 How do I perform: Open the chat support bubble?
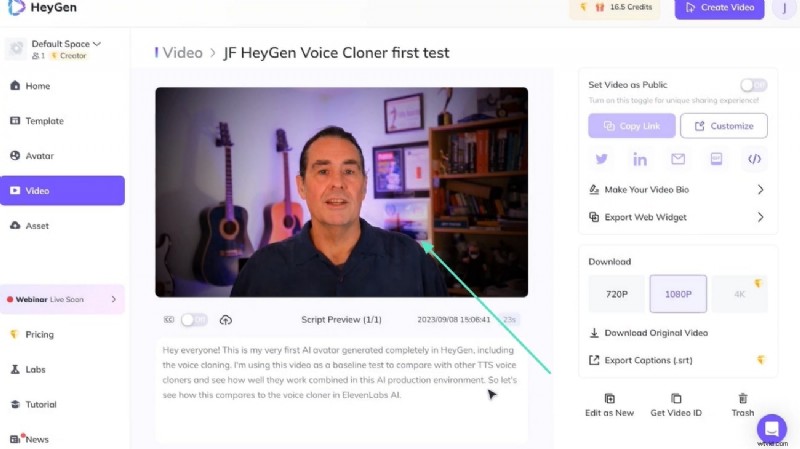tap(771, 429)
